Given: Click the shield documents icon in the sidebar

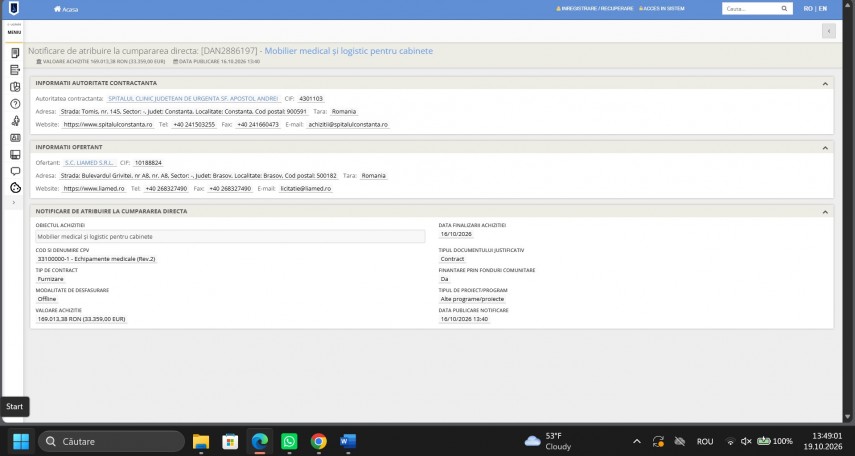Looking at the screenshot, I should pyautogui.click(x=15, y=87).
